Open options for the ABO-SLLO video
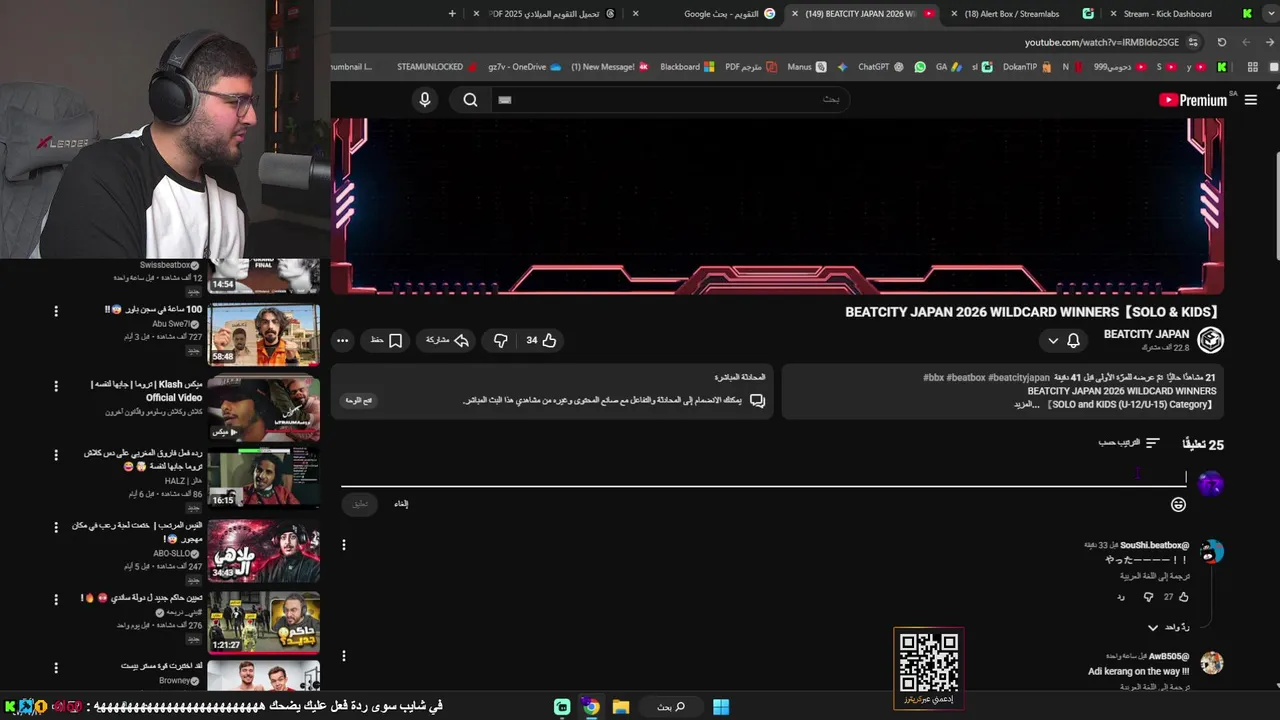 point(56,526)
